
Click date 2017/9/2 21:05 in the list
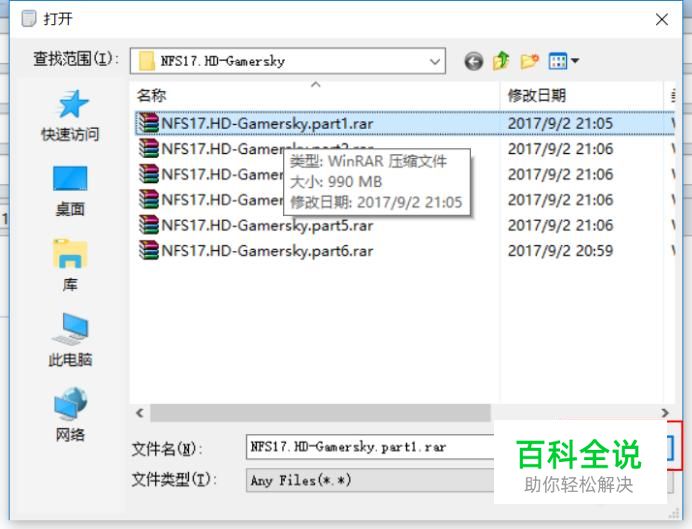560,124
